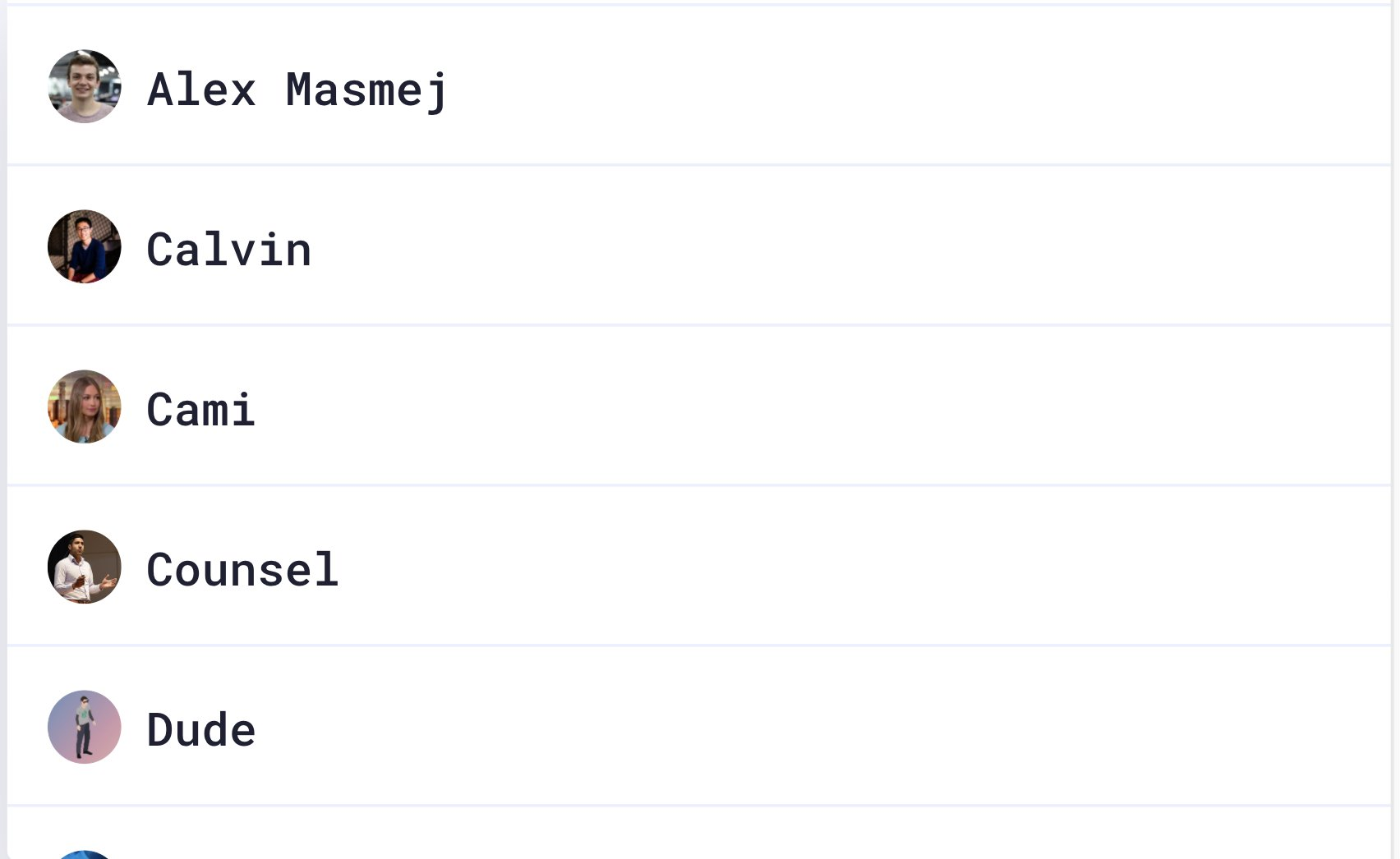Image resolution: width=1400 pixels, height=859 pixels.
Task: Open Calvin's profile picture
Action: pyautogui.click(x=85, y=246)
